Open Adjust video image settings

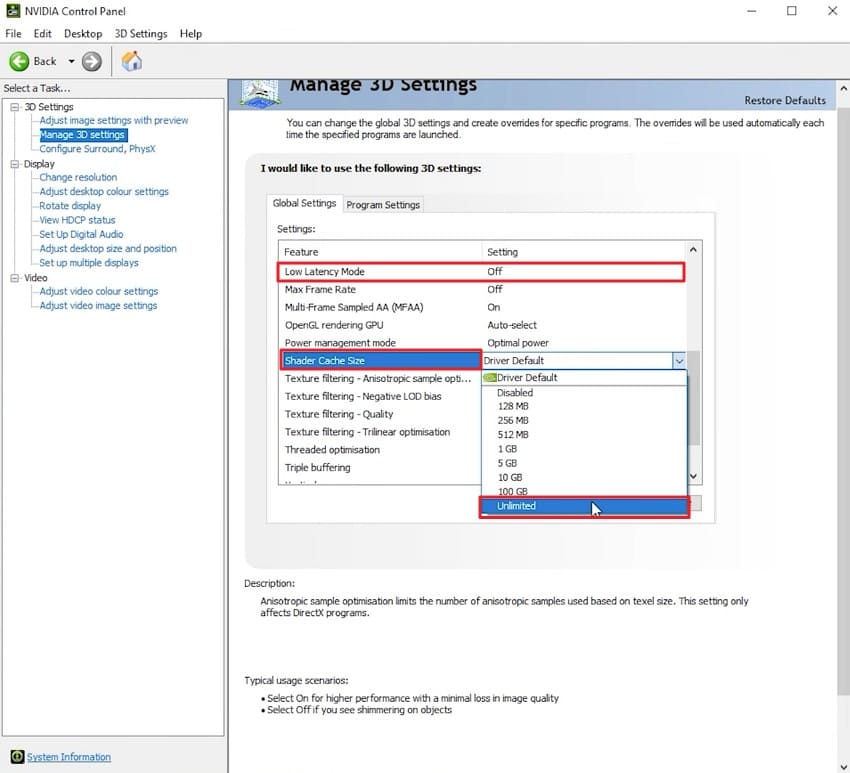click(x=98, y=305)
